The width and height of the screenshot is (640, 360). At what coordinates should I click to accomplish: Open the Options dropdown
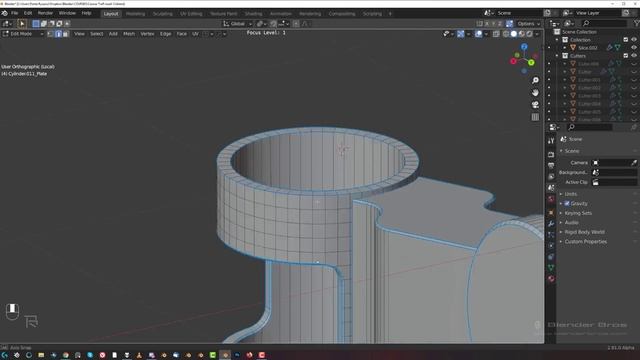[529, 24]
